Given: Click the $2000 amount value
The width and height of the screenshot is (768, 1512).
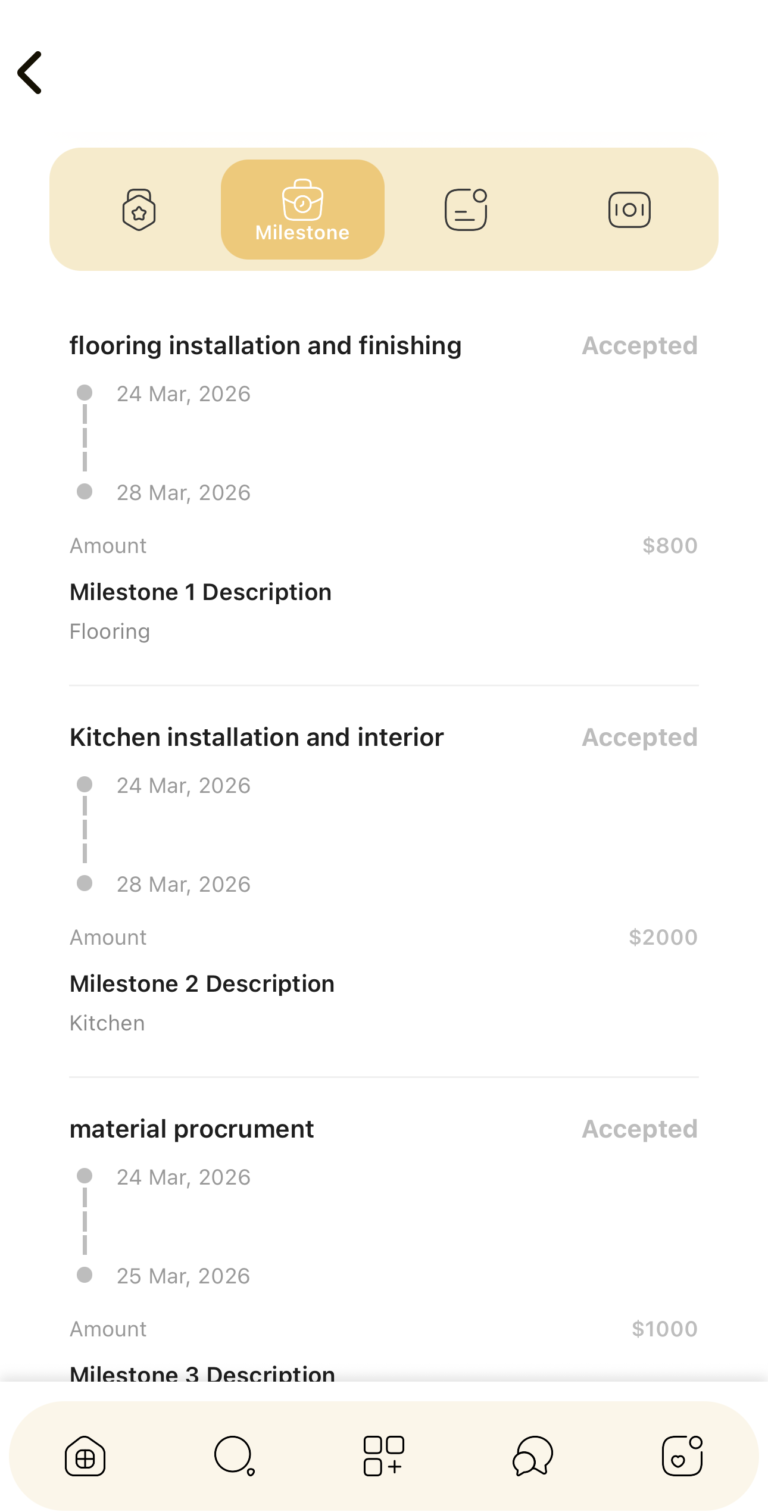Looking at the screenshot, I should point(663,938).
